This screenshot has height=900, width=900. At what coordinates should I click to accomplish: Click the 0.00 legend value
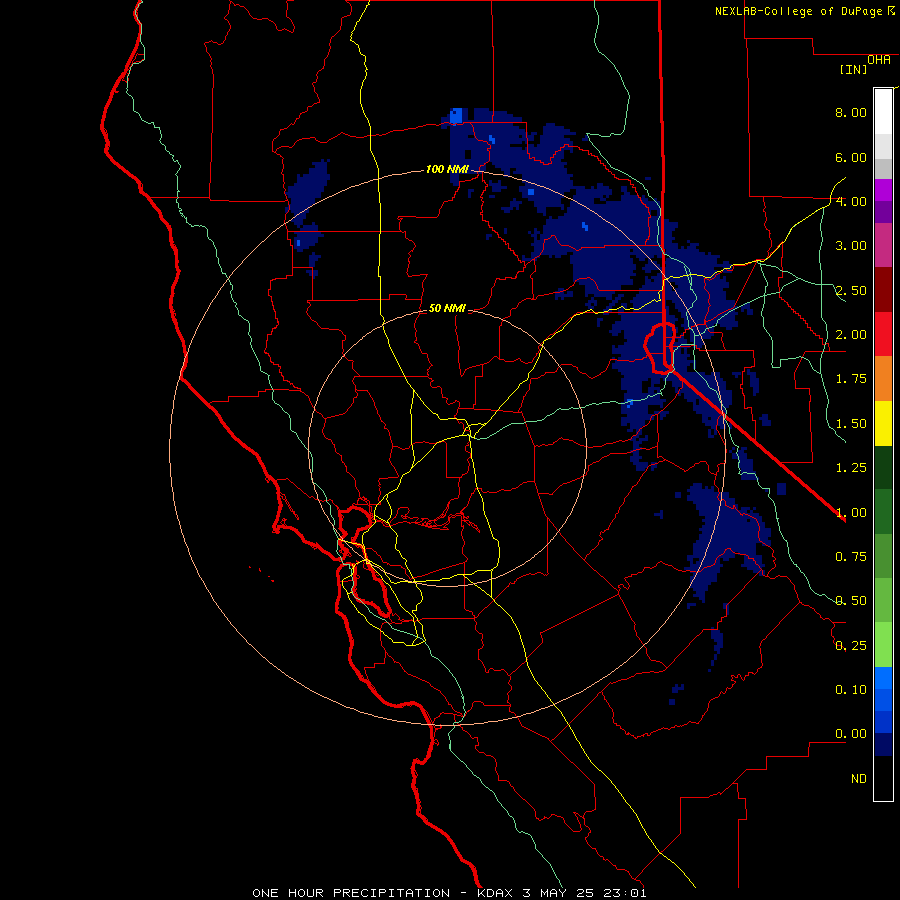(x=851, y=734)
